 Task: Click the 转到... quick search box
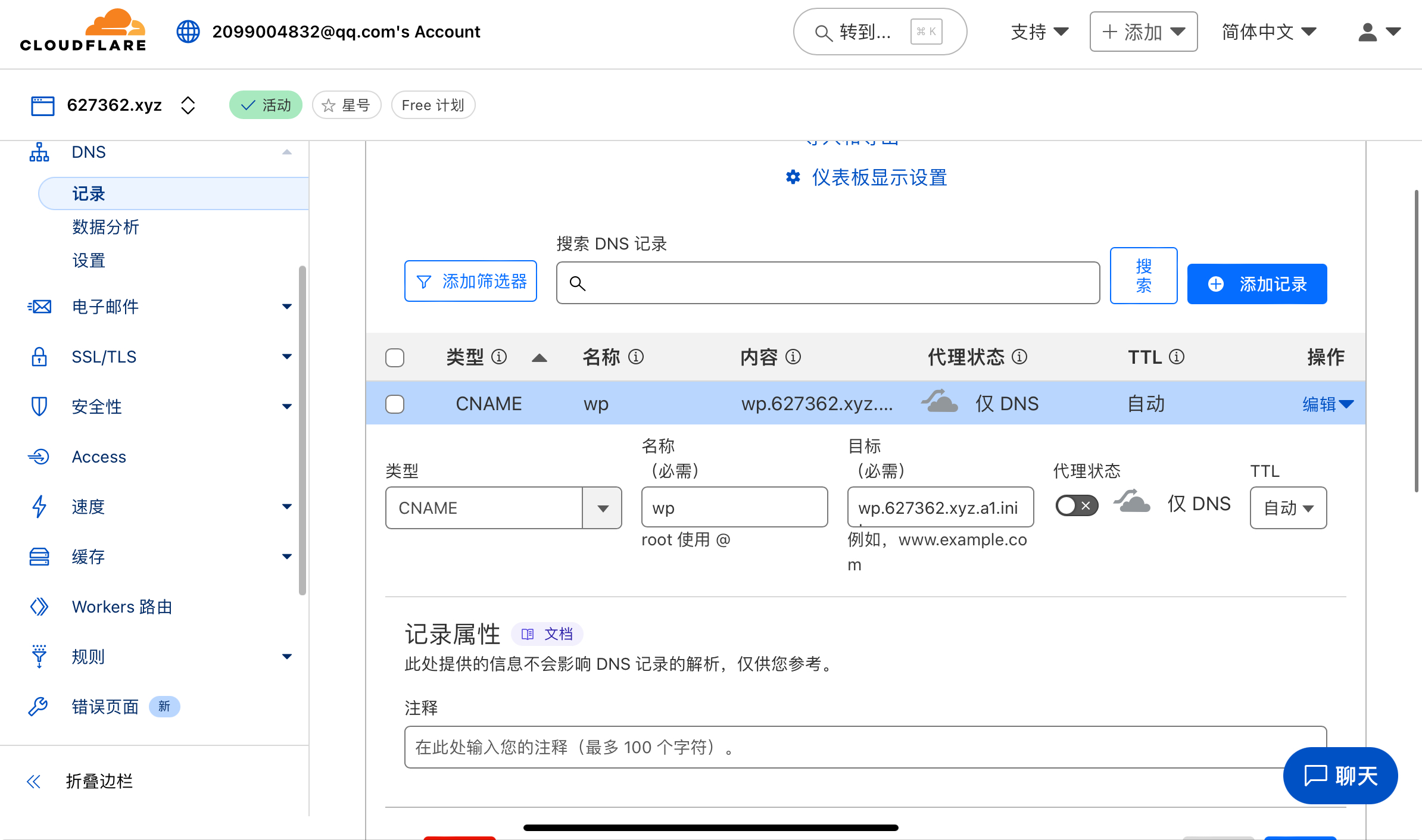click(x=880, y=32)
